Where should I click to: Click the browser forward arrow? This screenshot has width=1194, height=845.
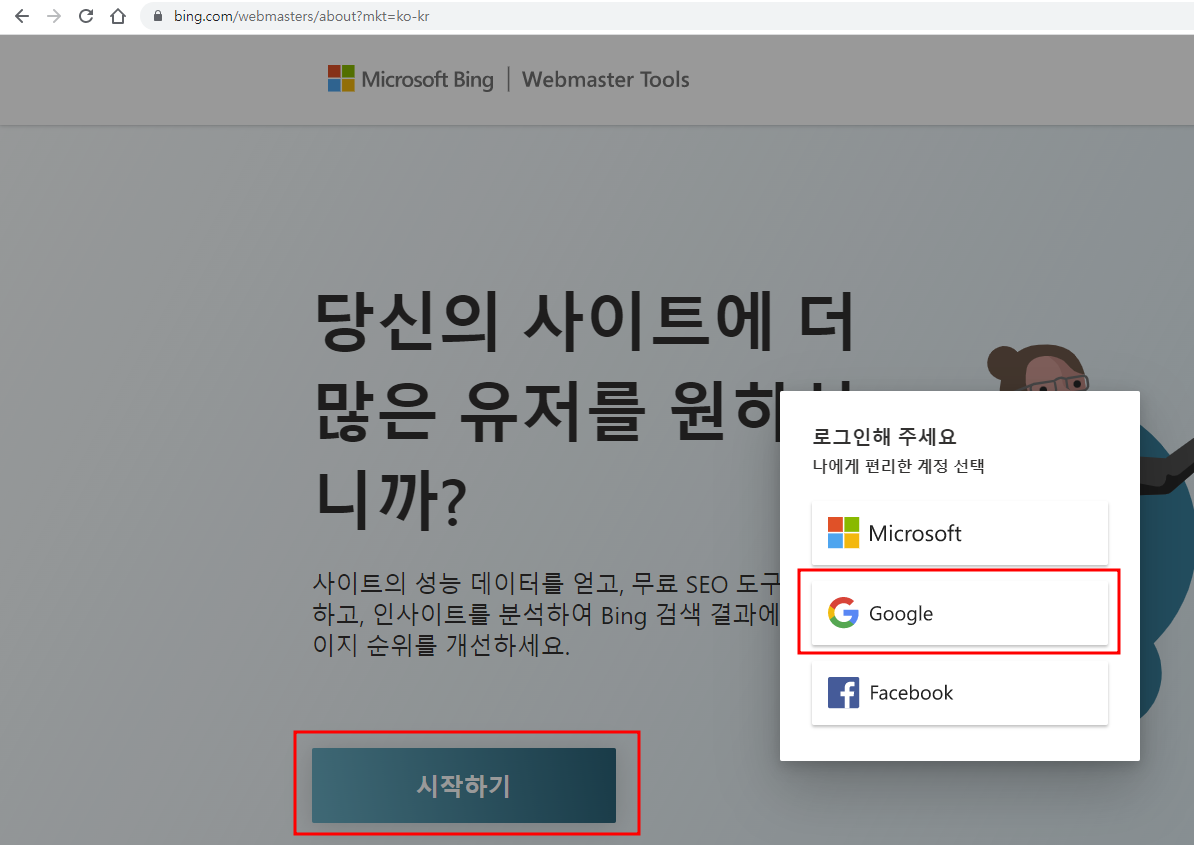point(54,16)
